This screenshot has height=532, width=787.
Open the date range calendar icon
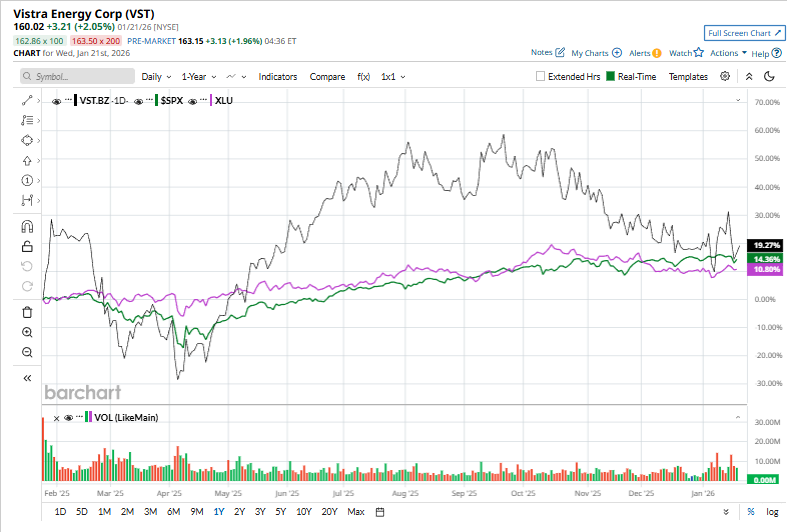click(380, 512)
